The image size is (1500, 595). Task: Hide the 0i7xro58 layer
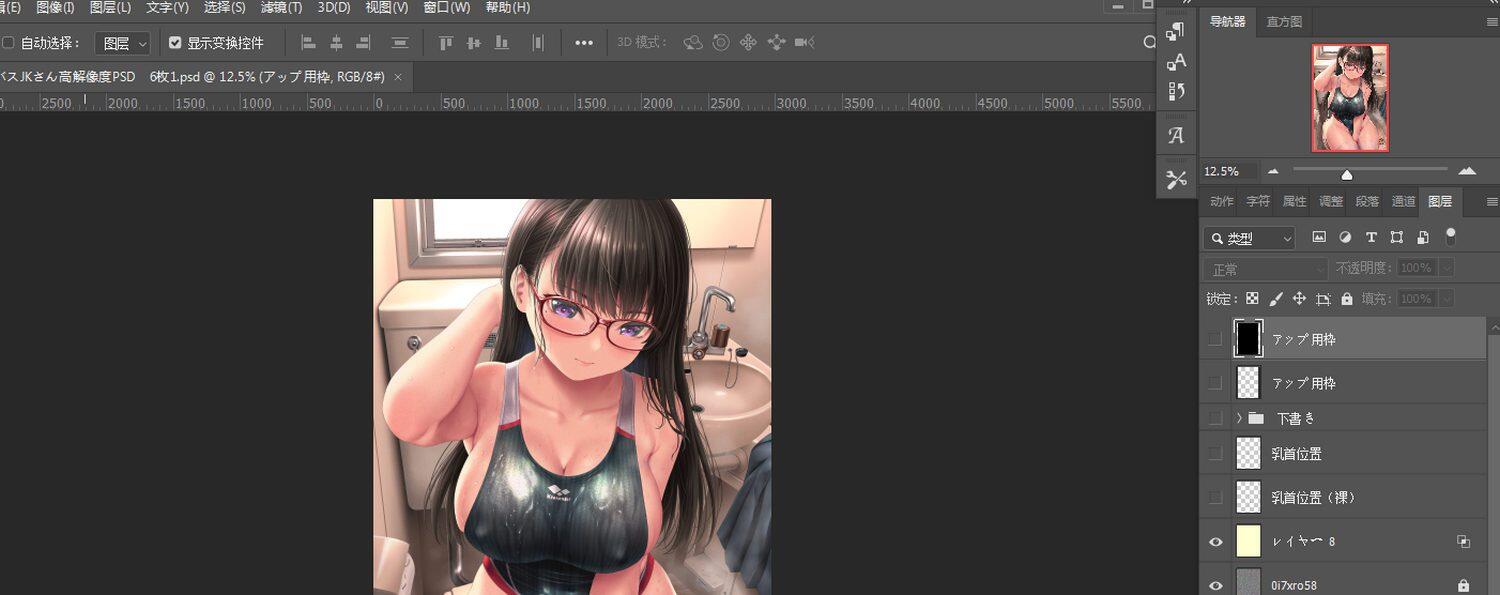(1216, 586)
